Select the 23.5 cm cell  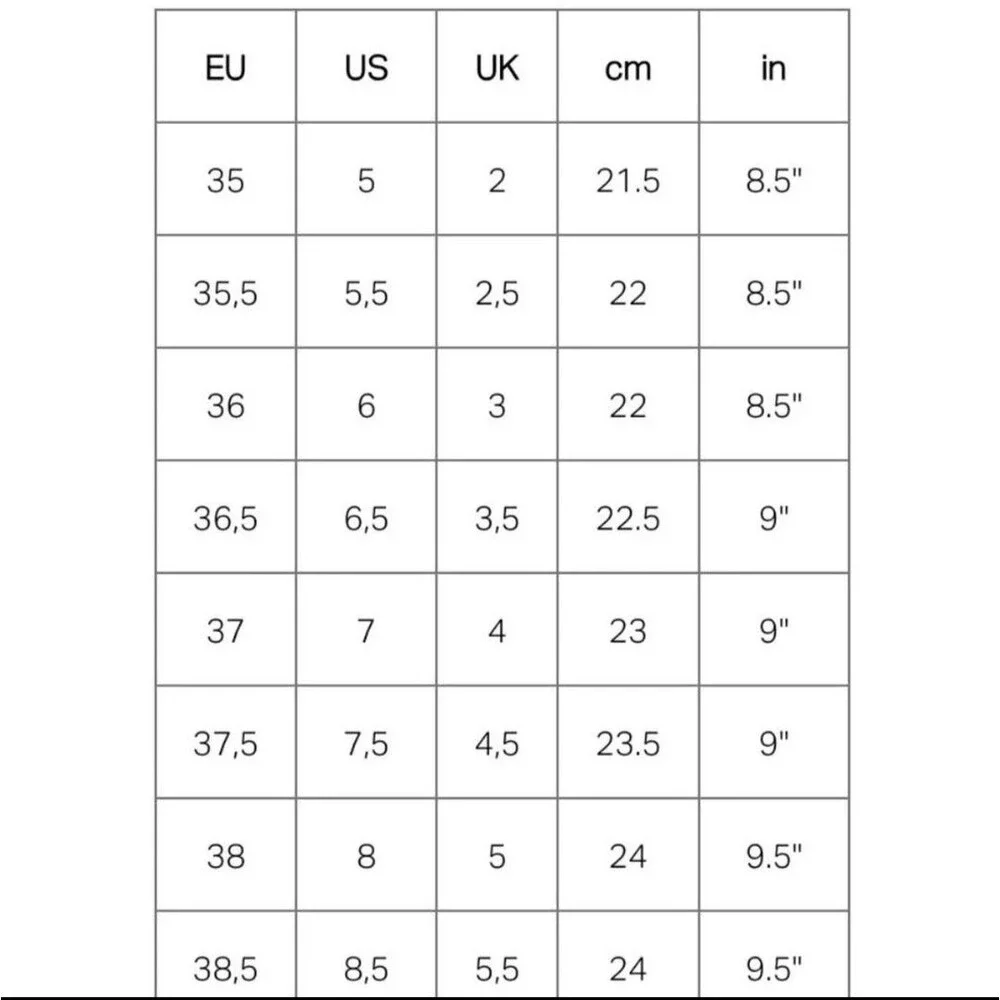[628, 742]
